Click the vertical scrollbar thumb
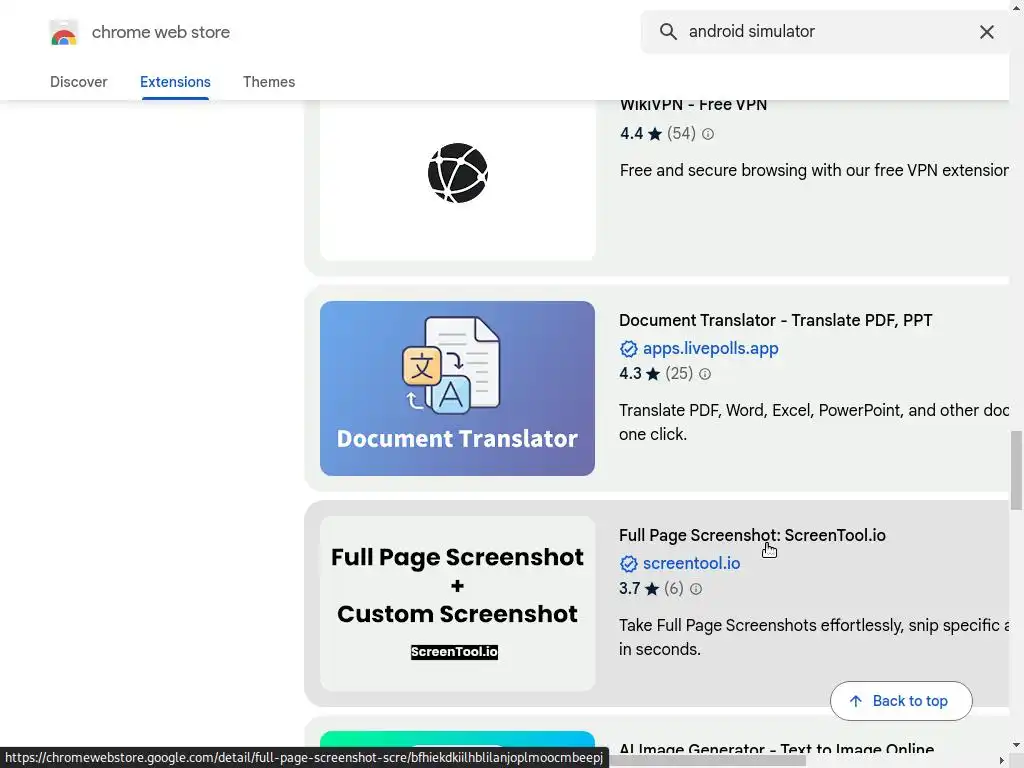This screenshot has height=768, width=1024. 1016,470
